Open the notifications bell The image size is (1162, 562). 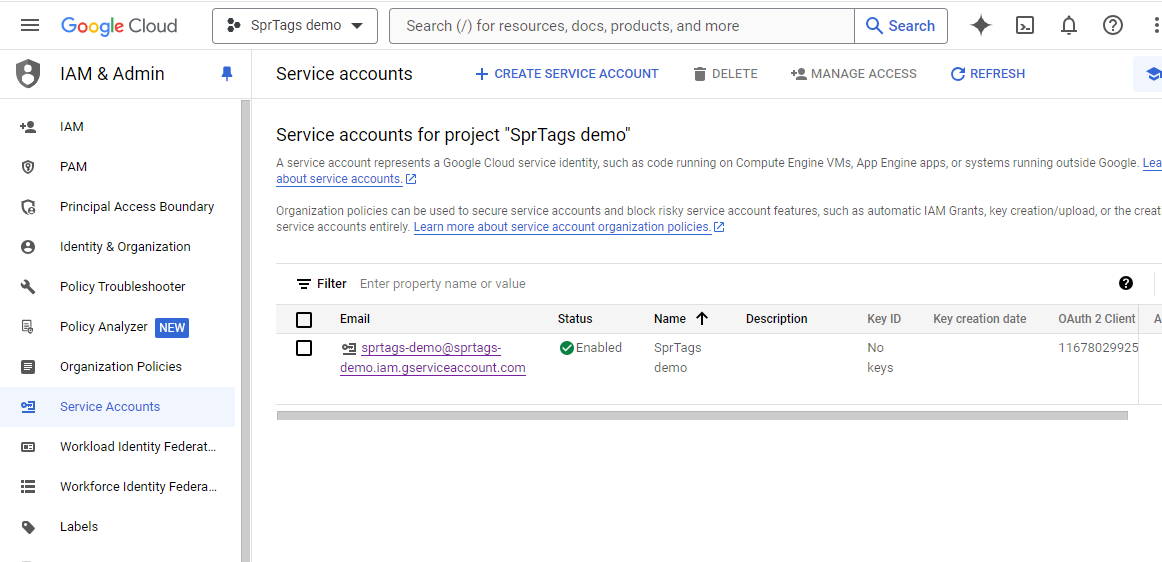[1069, 26]
